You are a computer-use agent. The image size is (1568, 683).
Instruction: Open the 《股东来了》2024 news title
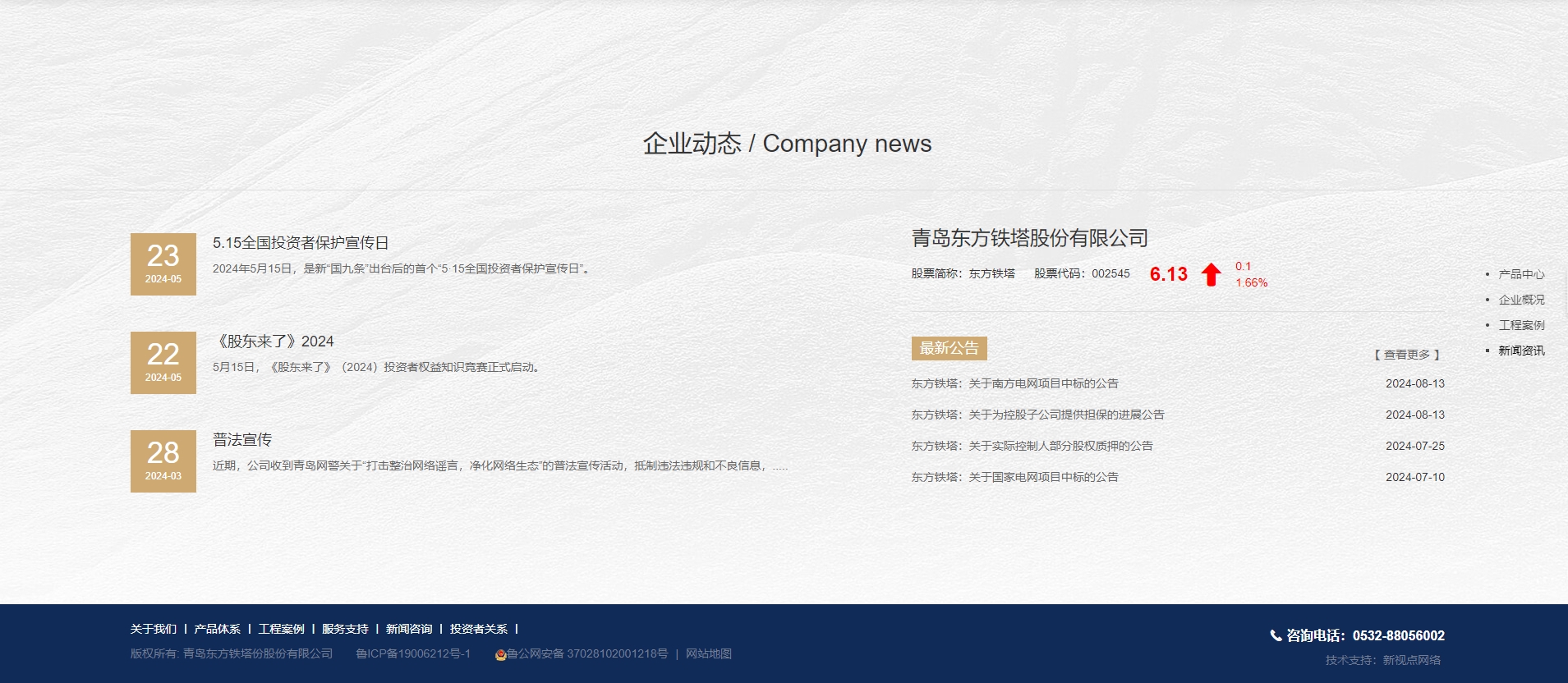[x=274, y=341]
